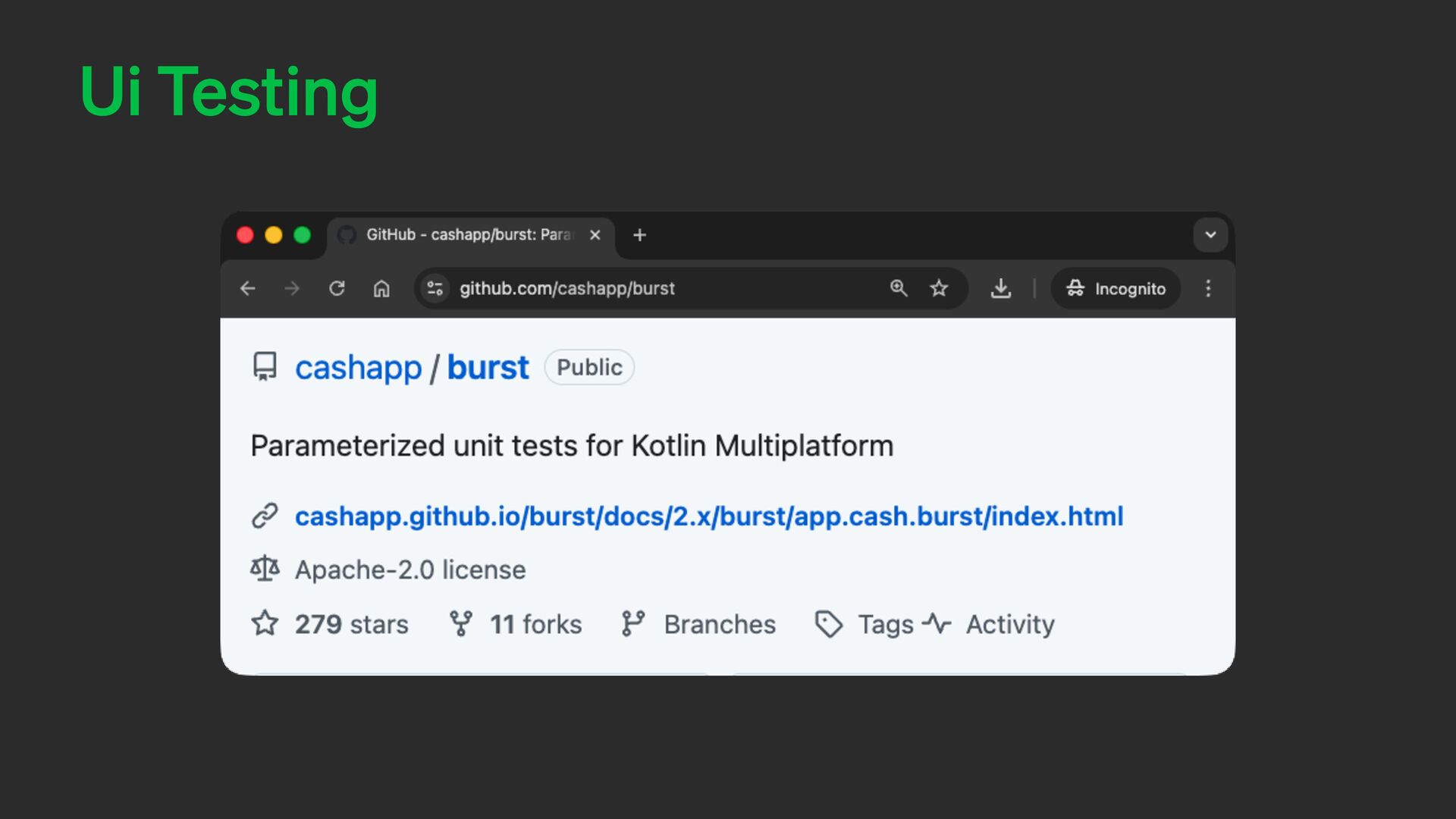Click the browser forward arrow
The image size is (1456, 819).
click(x=292, y=289)
